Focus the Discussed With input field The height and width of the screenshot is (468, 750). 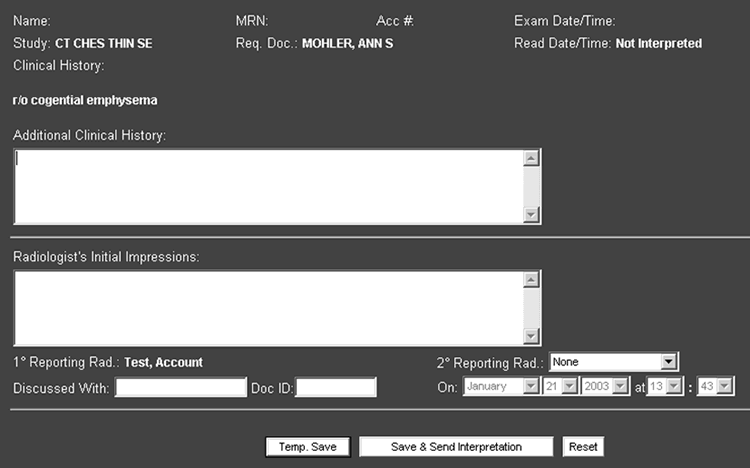pos(180,388)
